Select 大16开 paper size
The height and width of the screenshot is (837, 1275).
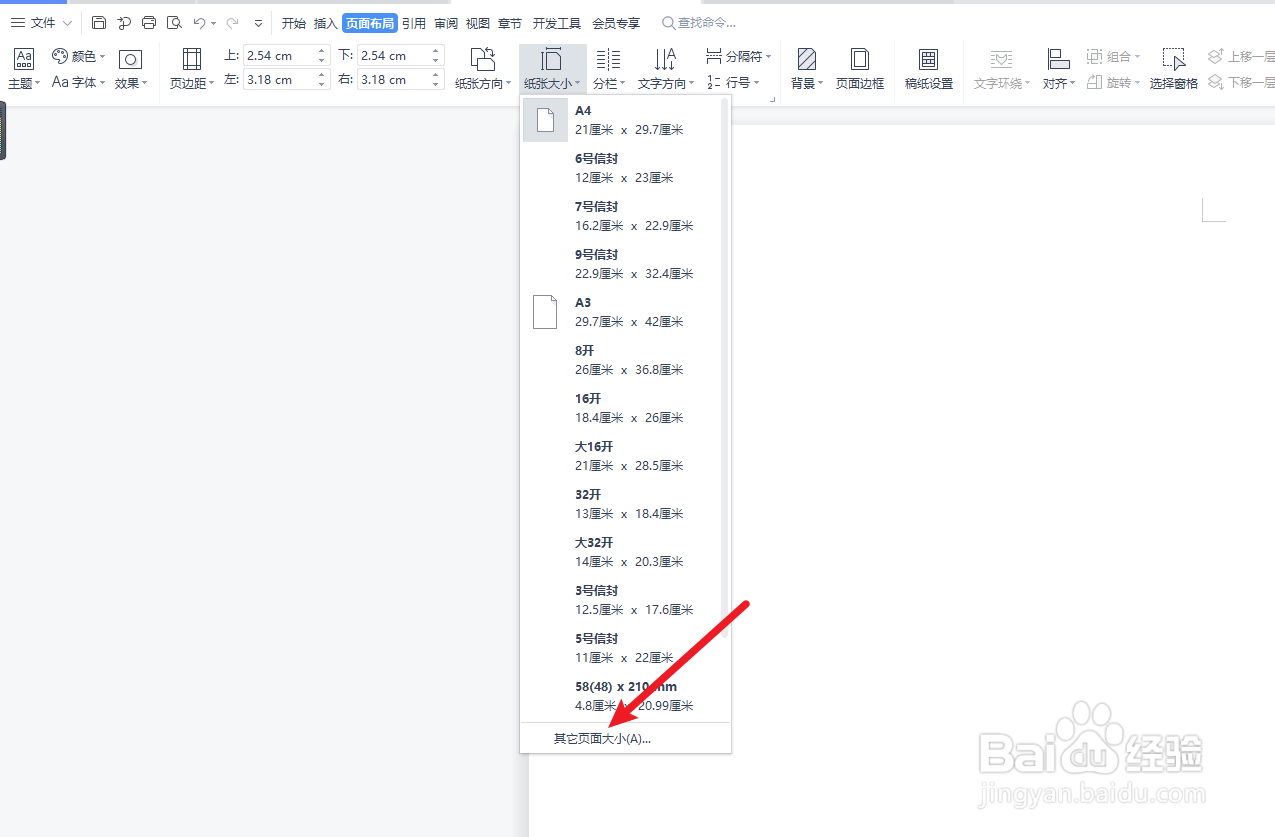click(621, 456)
